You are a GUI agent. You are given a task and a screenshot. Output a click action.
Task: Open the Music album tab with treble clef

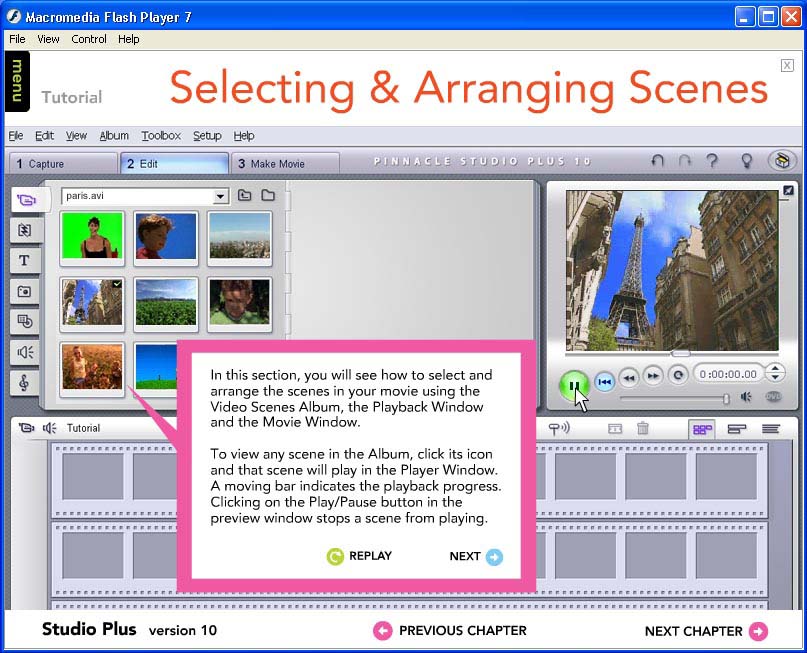click(24, 383)
